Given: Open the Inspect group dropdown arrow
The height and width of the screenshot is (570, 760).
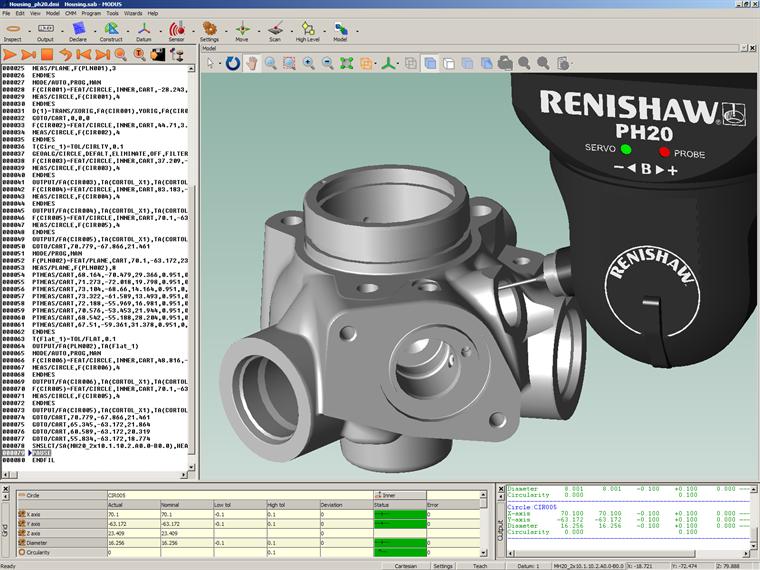Looking at the screenshot, I should (x=30, y=31).
